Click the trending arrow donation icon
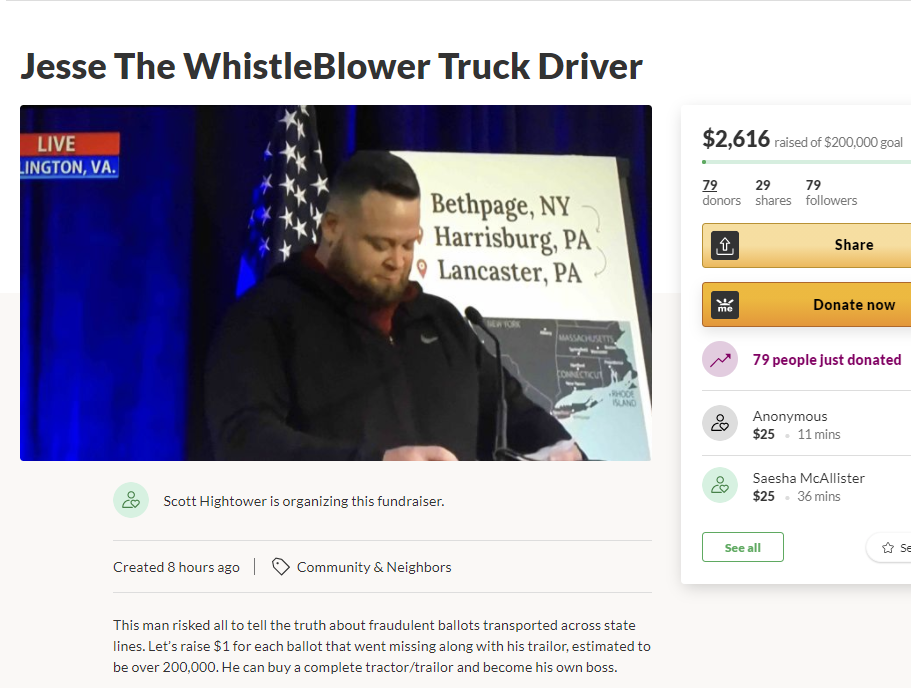The image size is (911, 688). pos(720,359)
